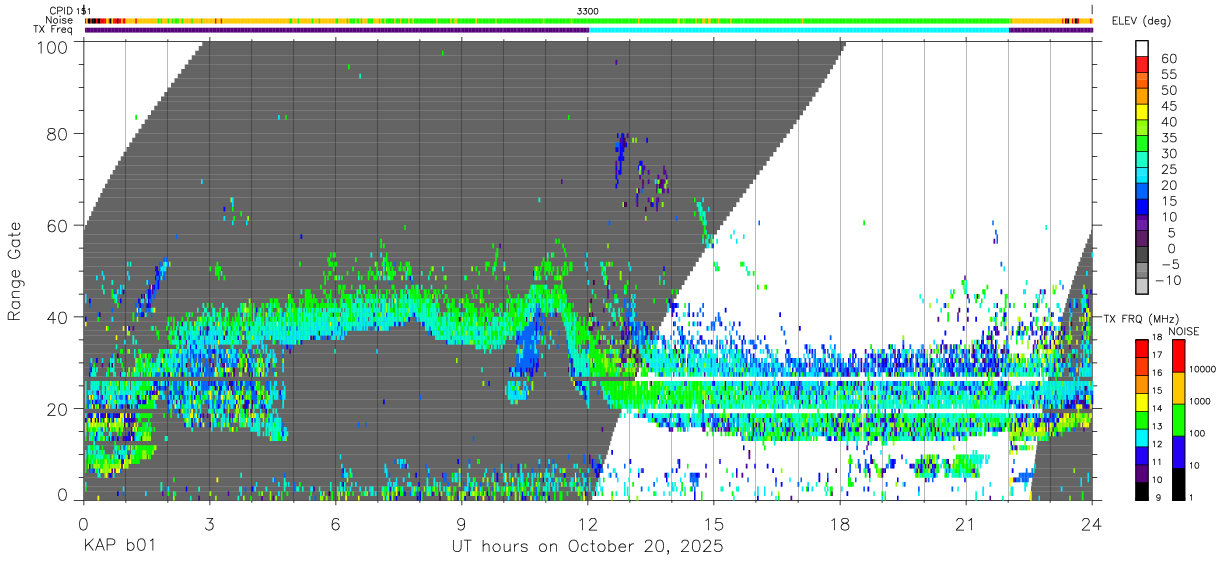Click the 9 tick on UT hours axis
The width and height of the screenshot is (1228, 567).
pos(462,523)
